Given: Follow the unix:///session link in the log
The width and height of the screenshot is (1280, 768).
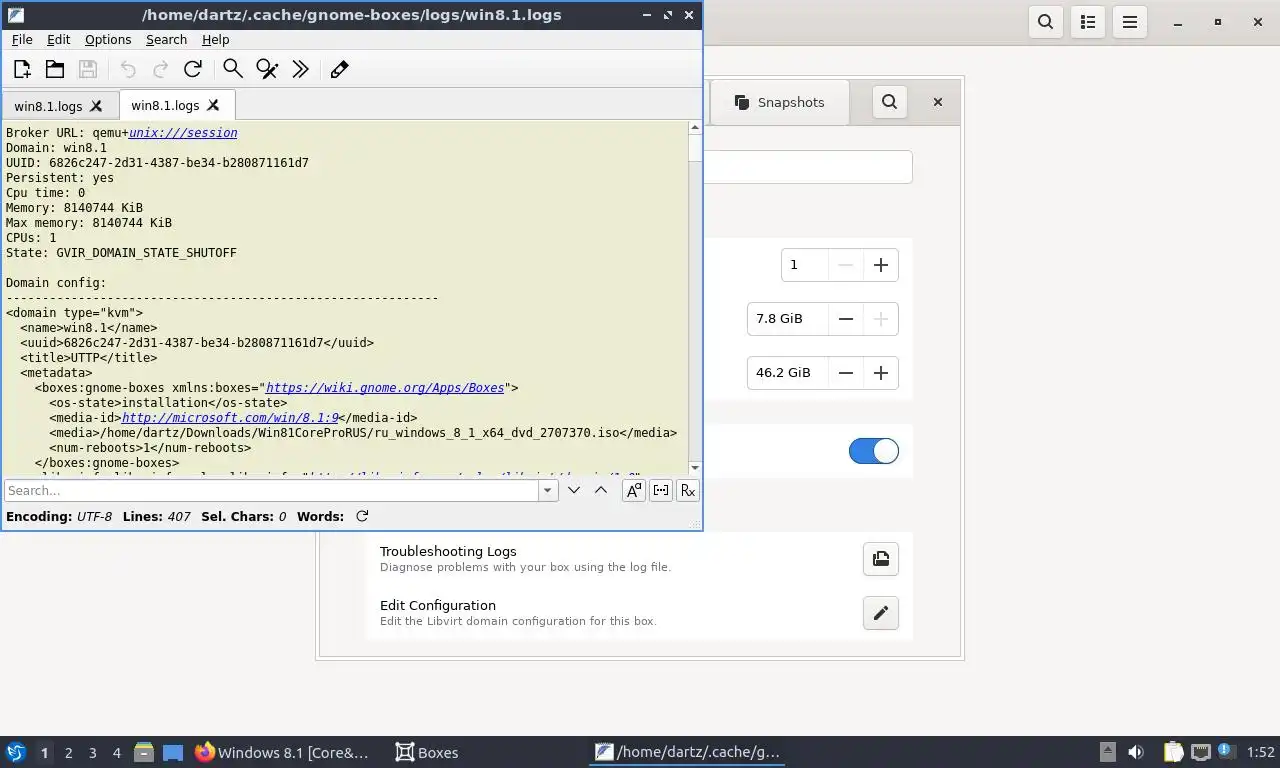Looking at the screenshot, I should (x=183, y=132).
